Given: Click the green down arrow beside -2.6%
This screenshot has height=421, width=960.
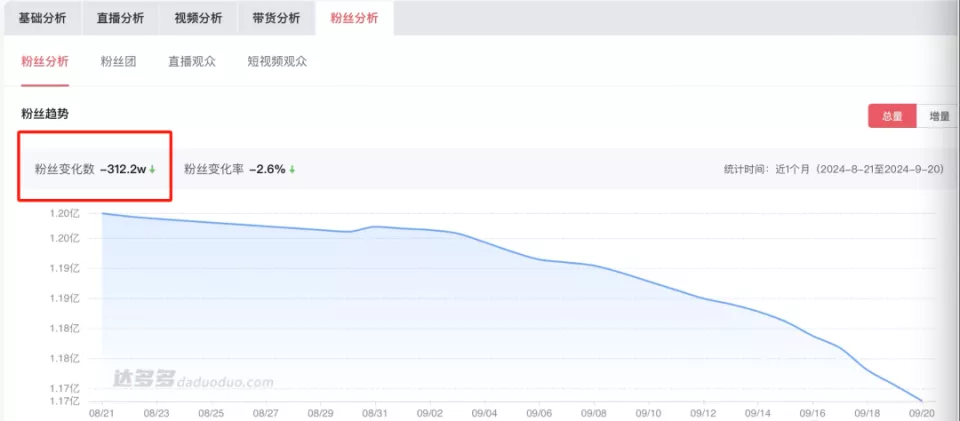Looking at the screenshot, I should click(291, 170).
